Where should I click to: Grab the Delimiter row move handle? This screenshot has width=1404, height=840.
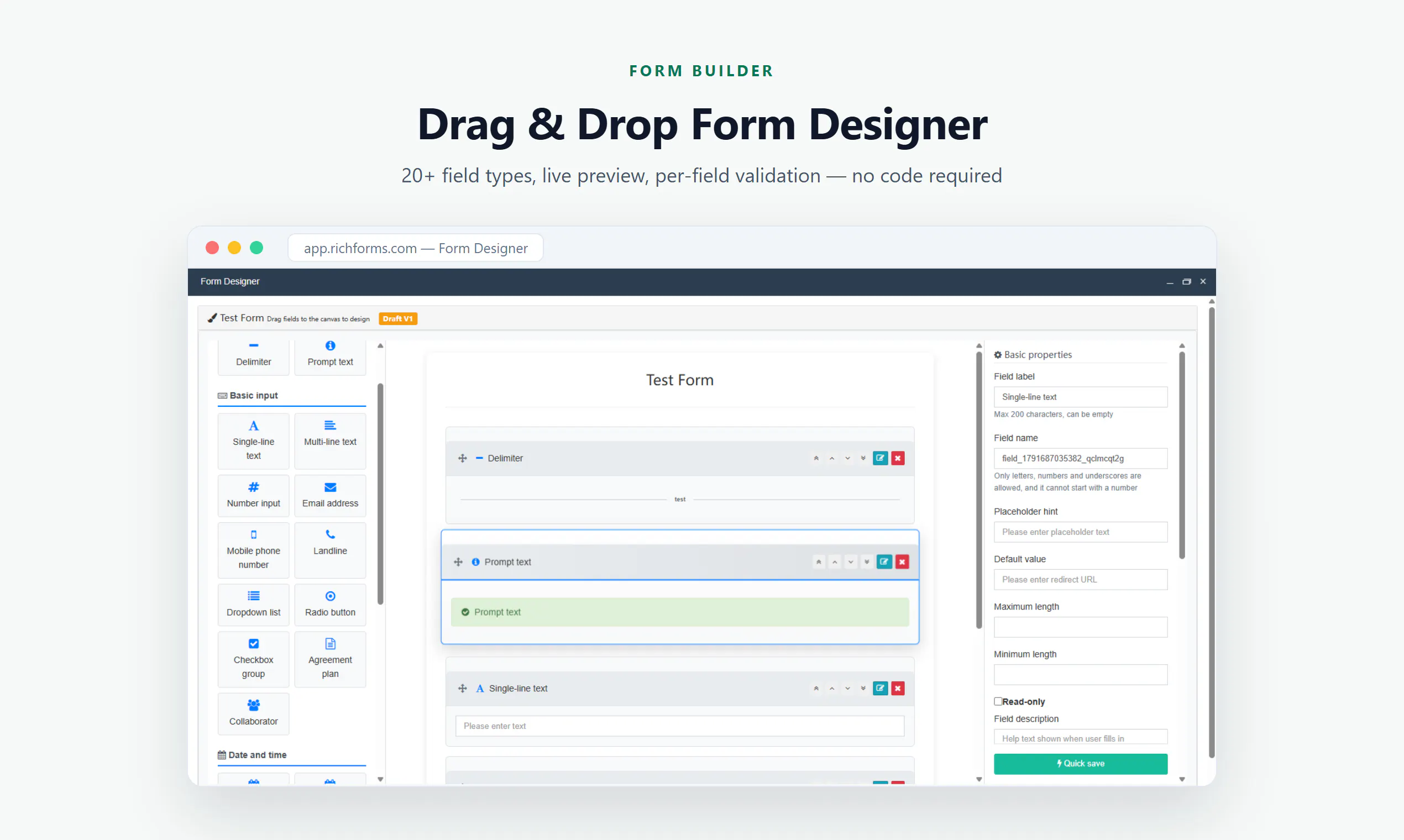click(462, 458)
